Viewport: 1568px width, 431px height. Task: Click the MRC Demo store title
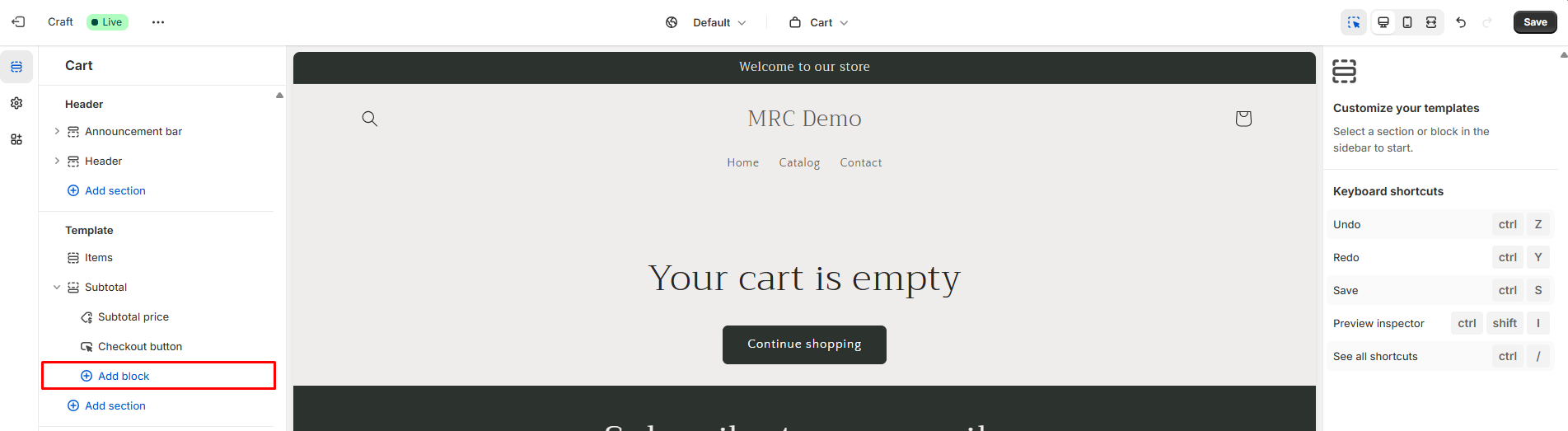pyautogui.click(x=804, y=119)
